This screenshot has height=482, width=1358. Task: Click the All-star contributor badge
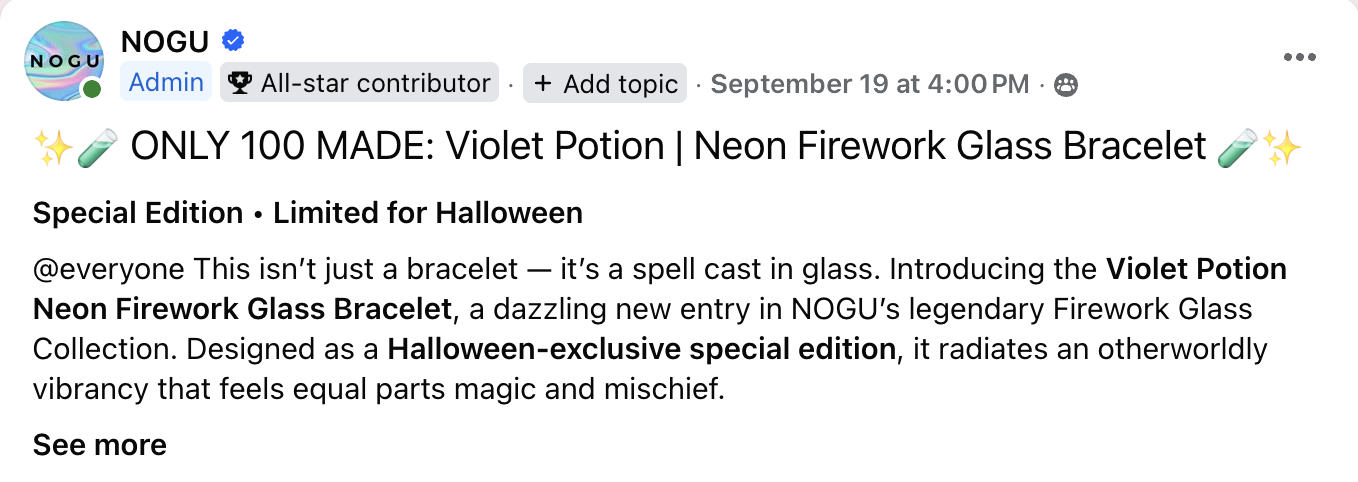pyautogui.click(x=358, y=83)
